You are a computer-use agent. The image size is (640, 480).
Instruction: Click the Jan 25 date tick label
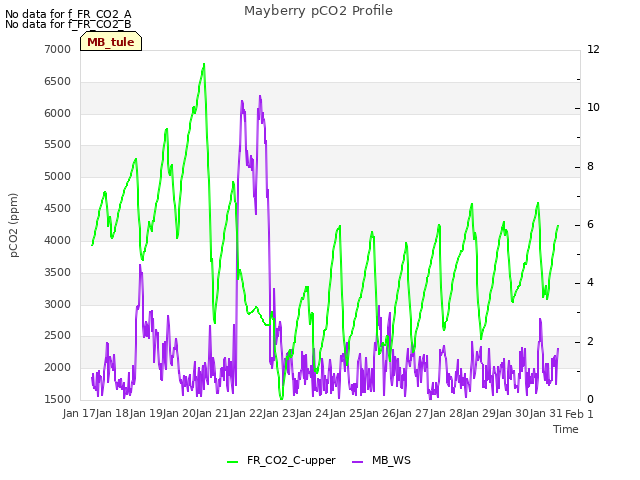tap(347, 413)
